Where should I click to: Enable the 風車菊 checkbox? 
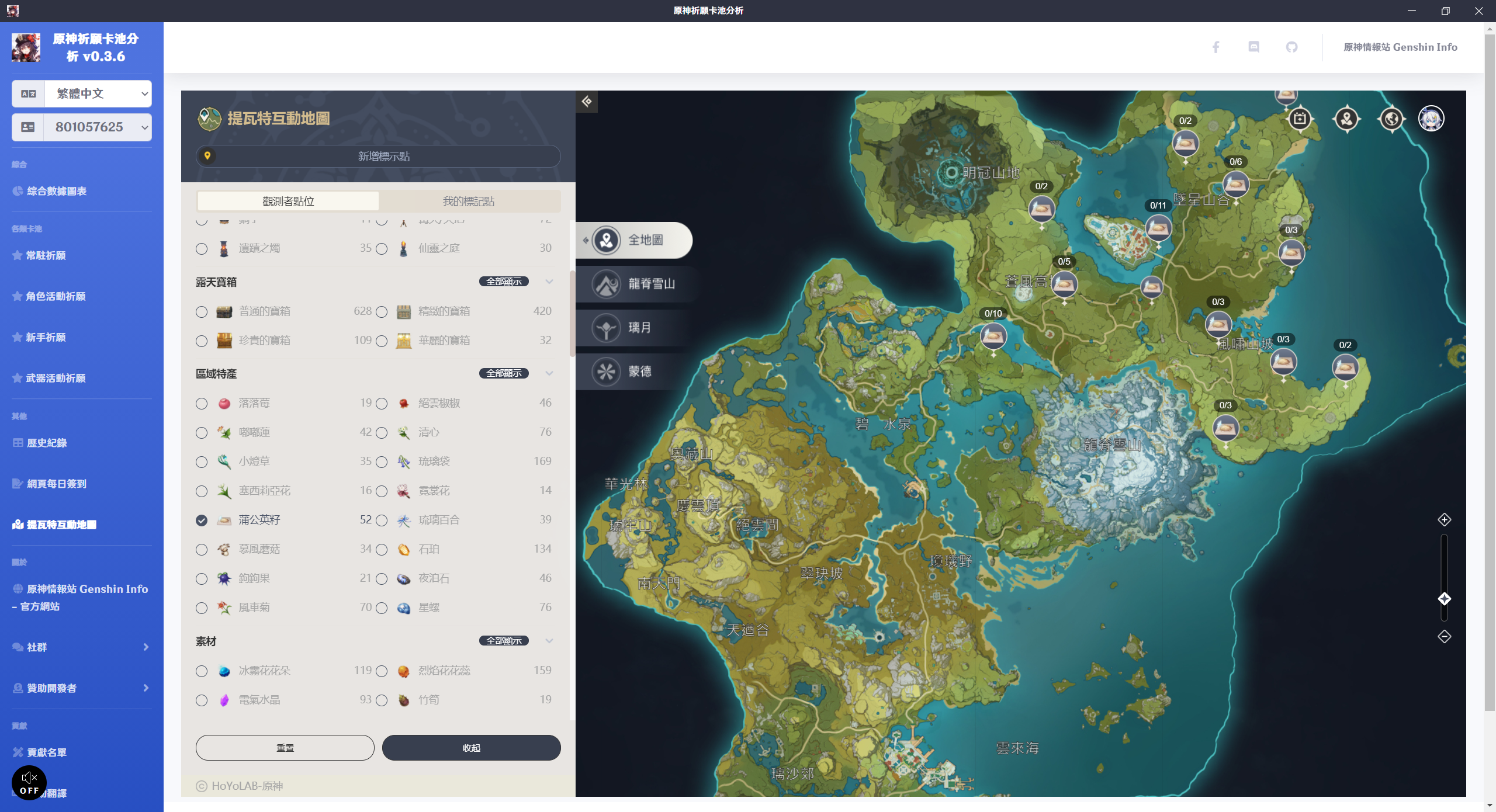point(202,608)
